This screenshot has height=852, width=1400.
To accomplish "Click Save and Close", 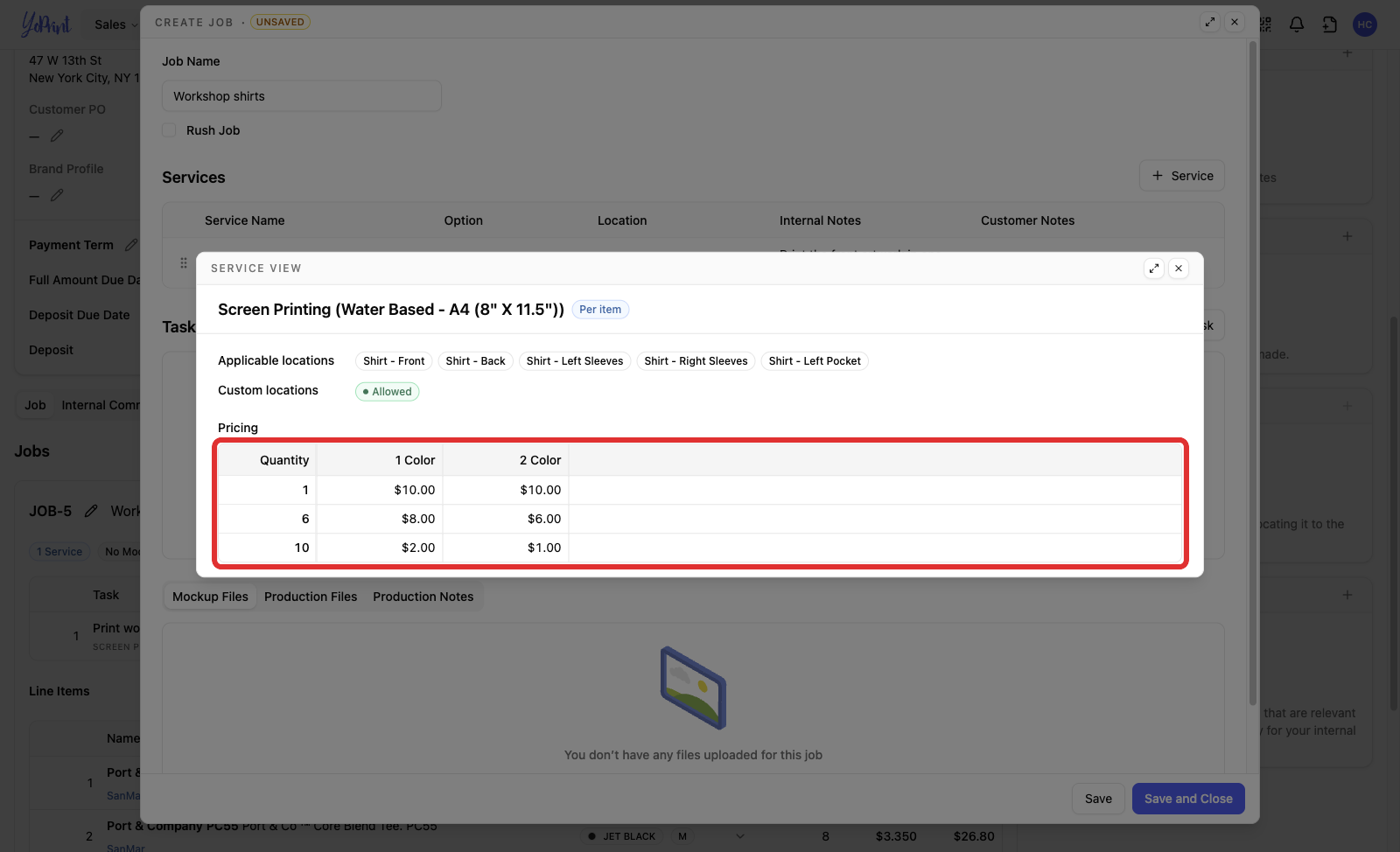I will (x=1188, y=799).
